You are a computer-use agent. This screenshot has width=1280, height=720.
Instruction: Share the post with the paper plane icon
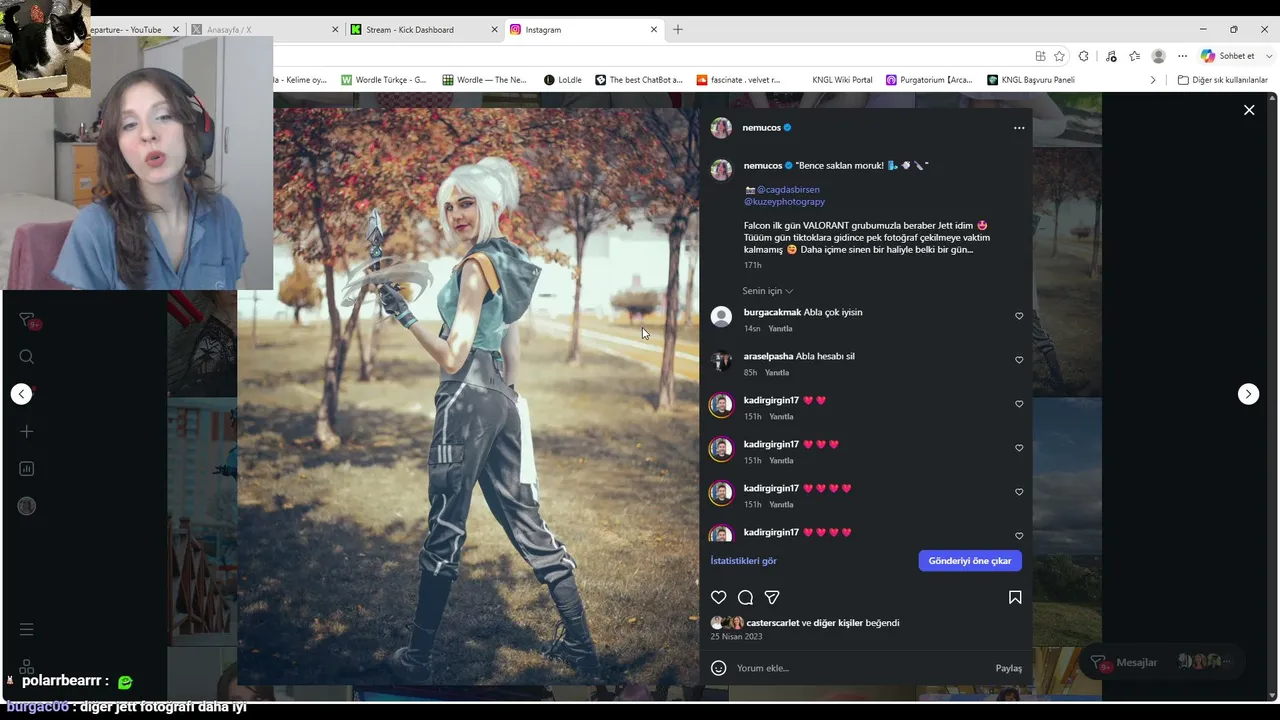coord(772,597)
